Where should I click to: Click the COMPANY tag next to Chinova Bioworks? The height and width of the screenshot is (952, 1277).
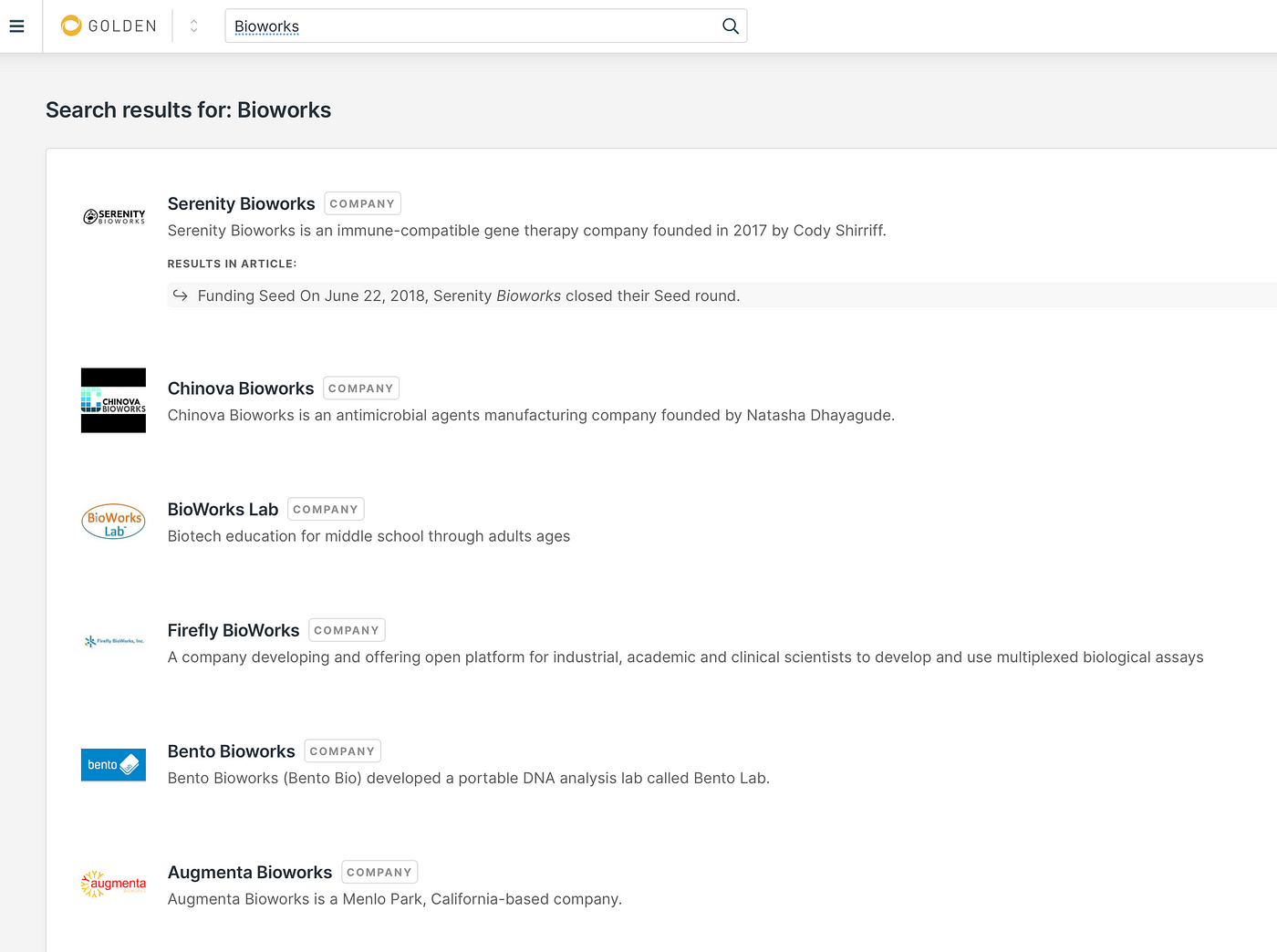361,388
